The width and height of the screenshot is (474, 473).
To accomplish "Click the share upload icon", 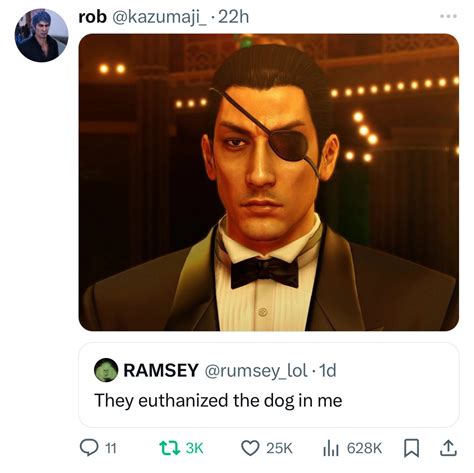I will click(x=448, y=448).
